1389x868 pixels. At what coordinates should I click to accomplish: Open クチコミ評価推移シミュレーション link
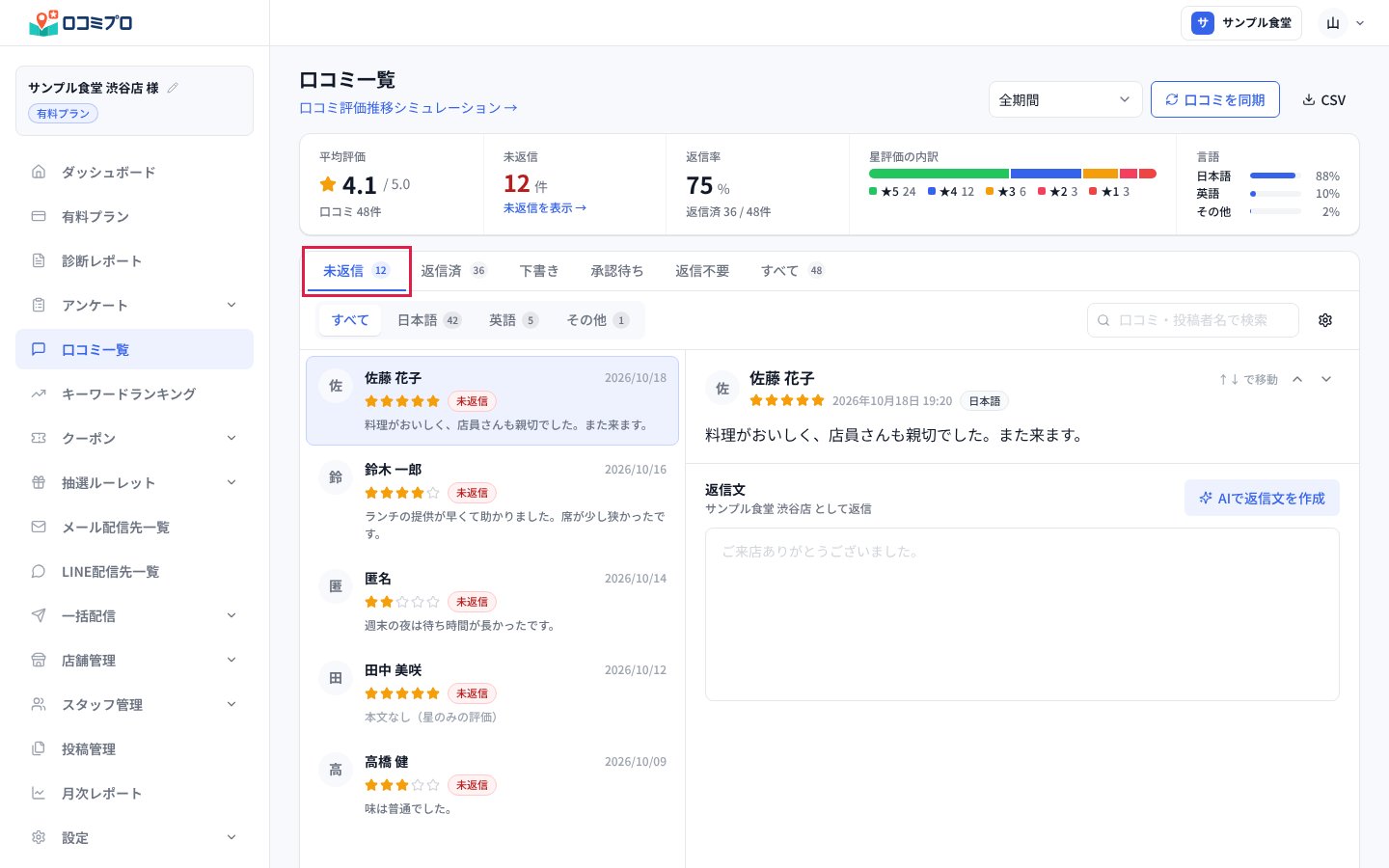pyautogui.click(x=408, y=108)
